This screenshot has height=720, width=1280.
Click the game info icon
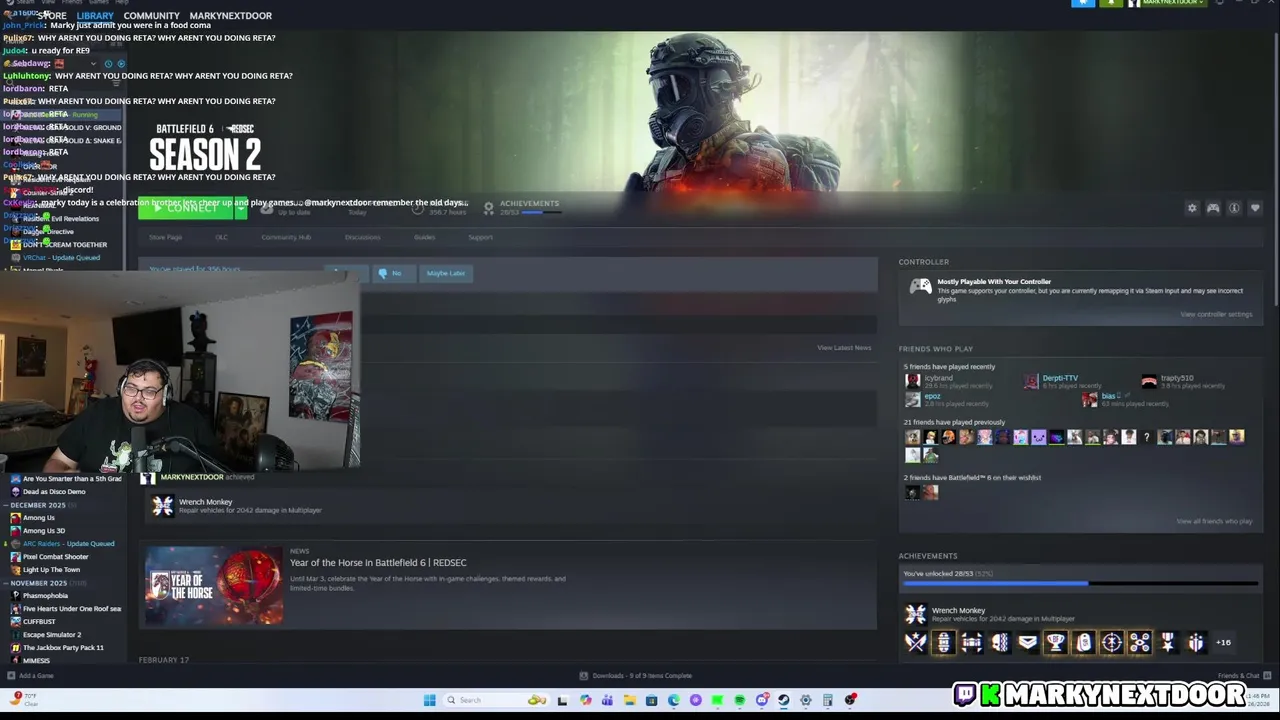pos(1234,208)
